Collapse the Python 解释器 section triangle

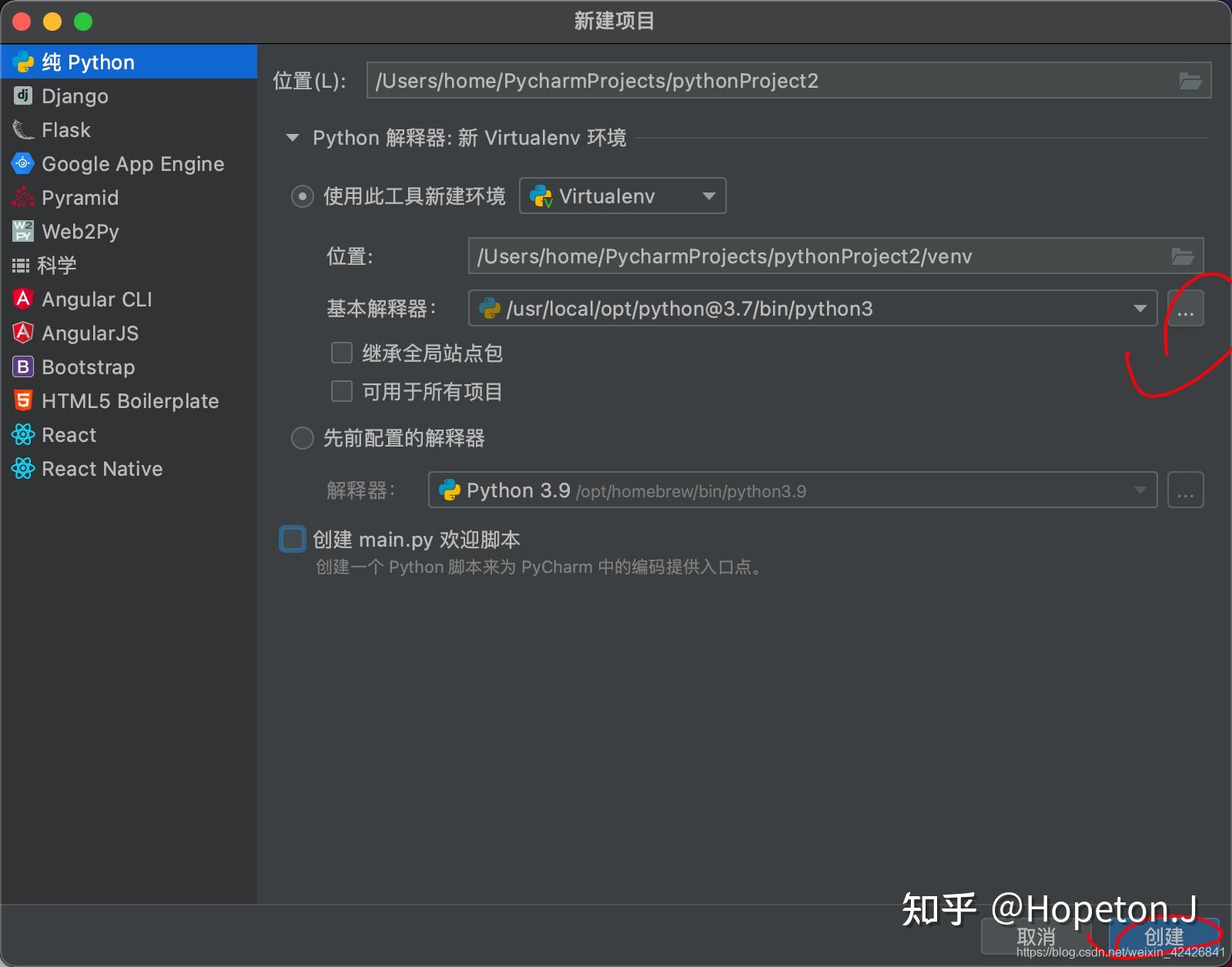tap(292, 138)
